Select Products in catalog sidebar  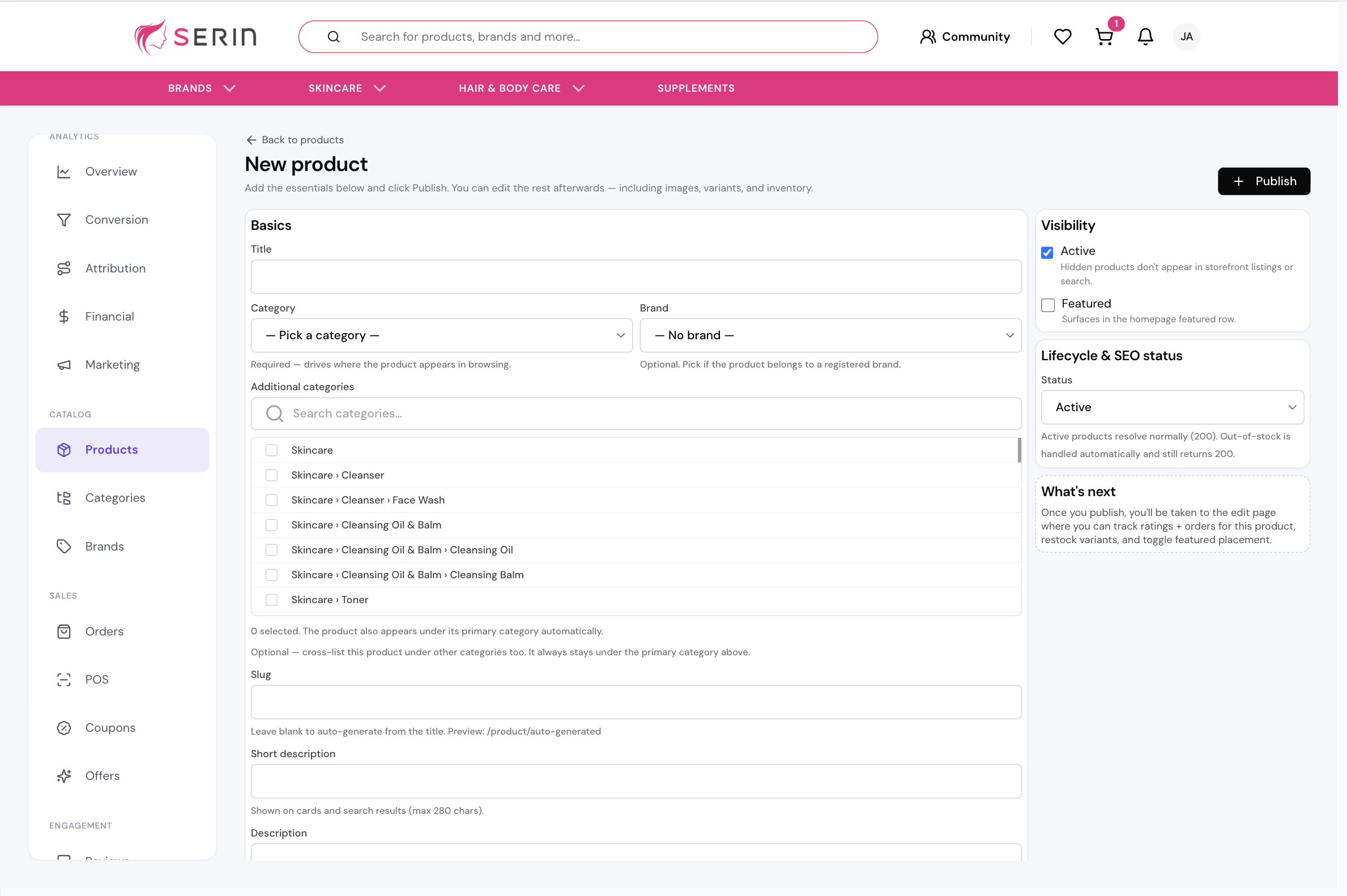coord(122,450)
